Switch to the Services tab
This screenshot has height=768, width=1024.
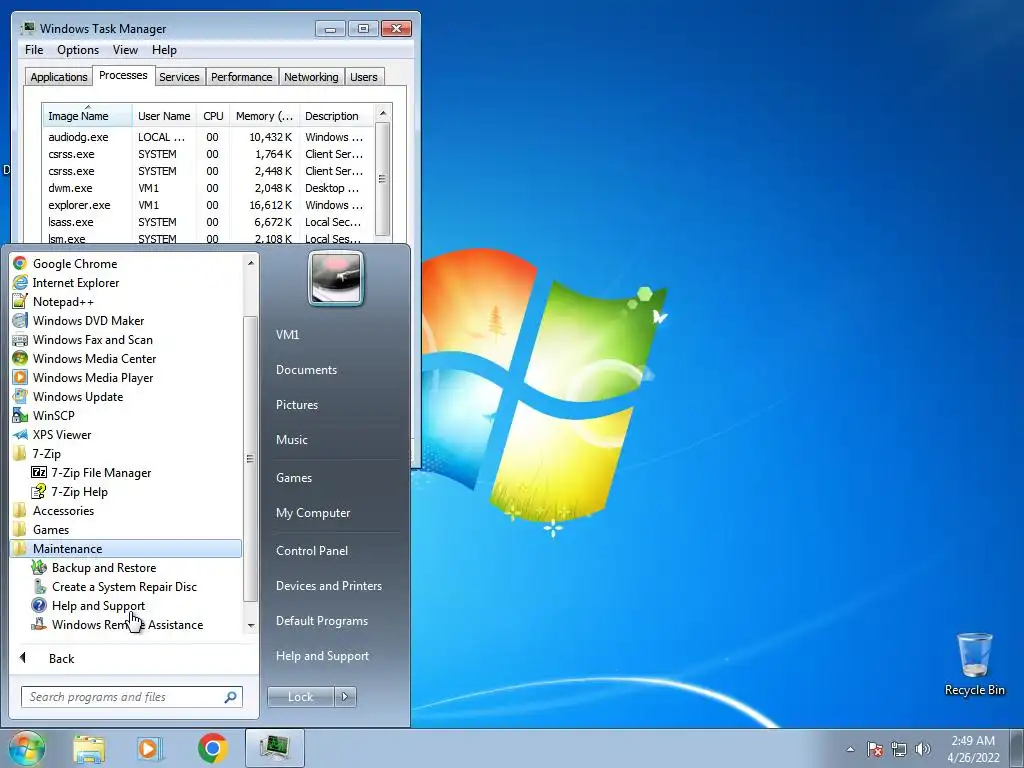tap(179, 77)
